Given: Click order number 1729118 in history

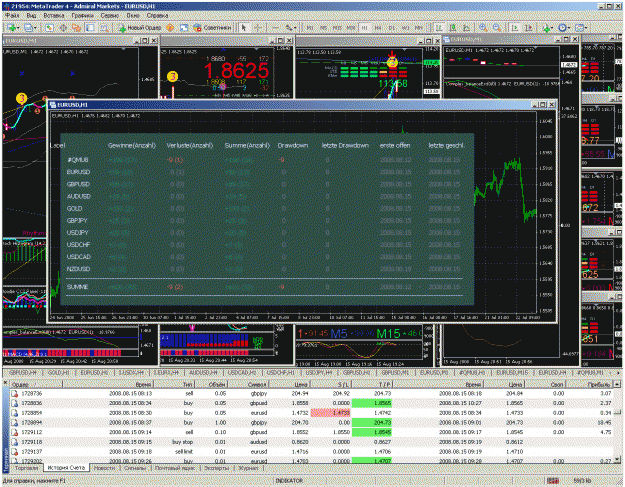Looking at the screenshot, I should (x=31, y=442).
